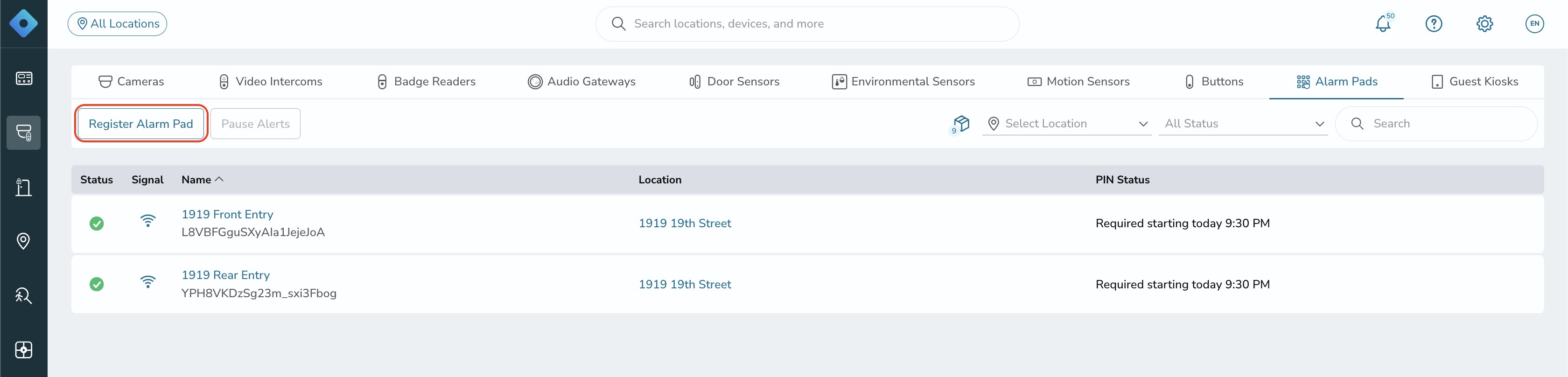This screenshot has width=1568, height=377.
Task: Open notifications bell with 50 badge
Action: pyautogui.click(x=1383, y=24)
